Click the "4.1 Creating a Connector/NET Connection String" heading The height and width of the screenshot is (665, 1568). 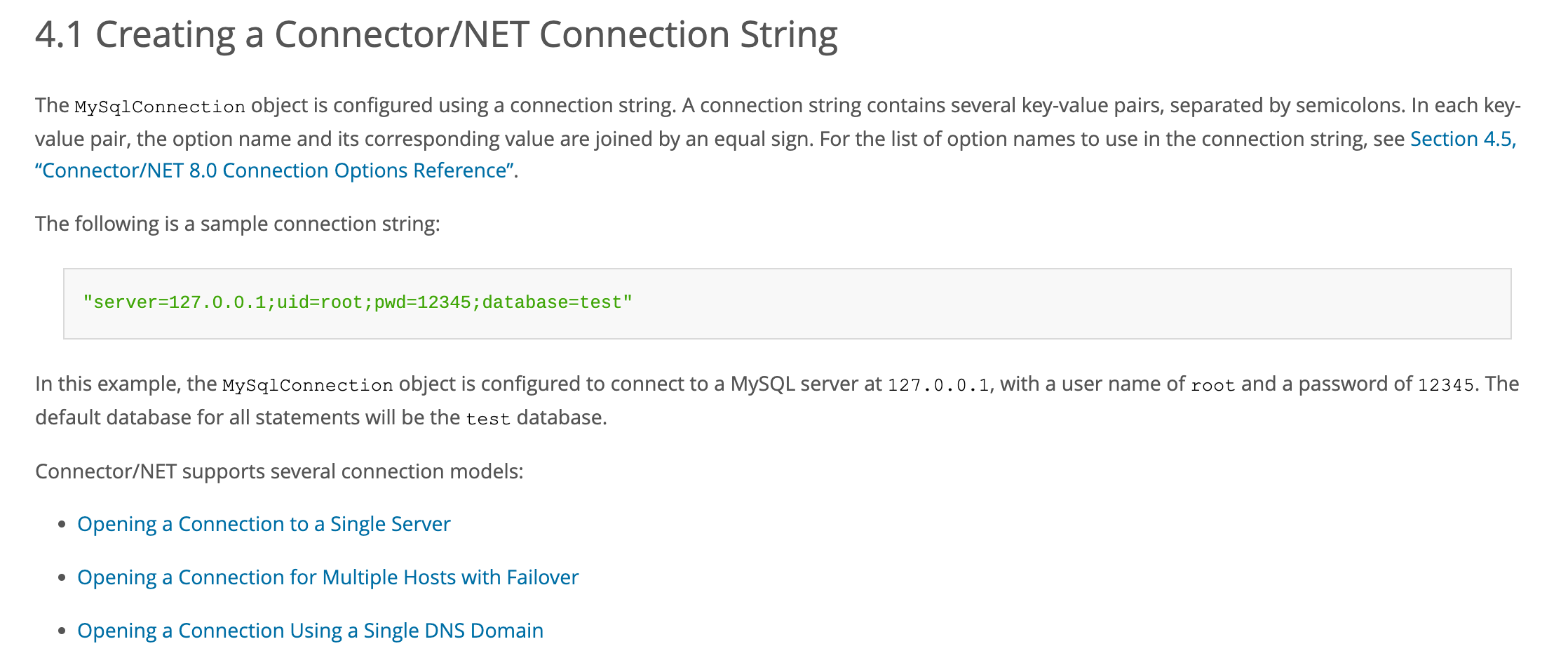tap(436, 34)
